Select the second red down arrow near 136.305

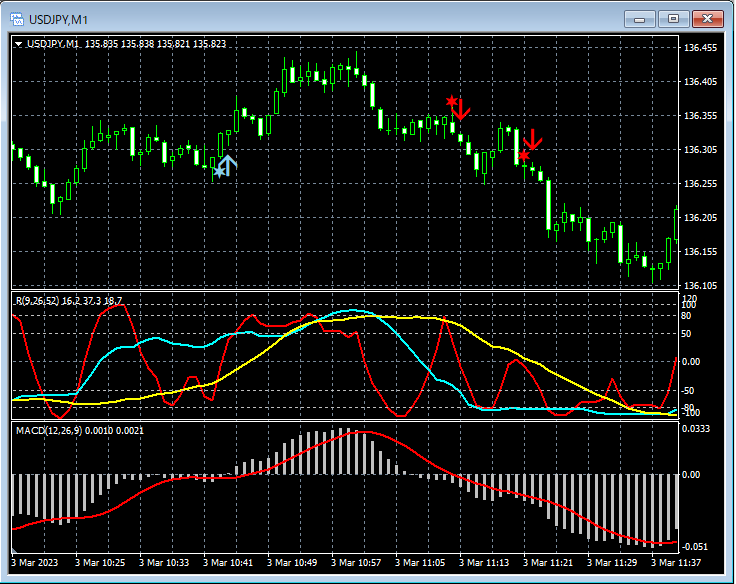[x=533, y=139]
